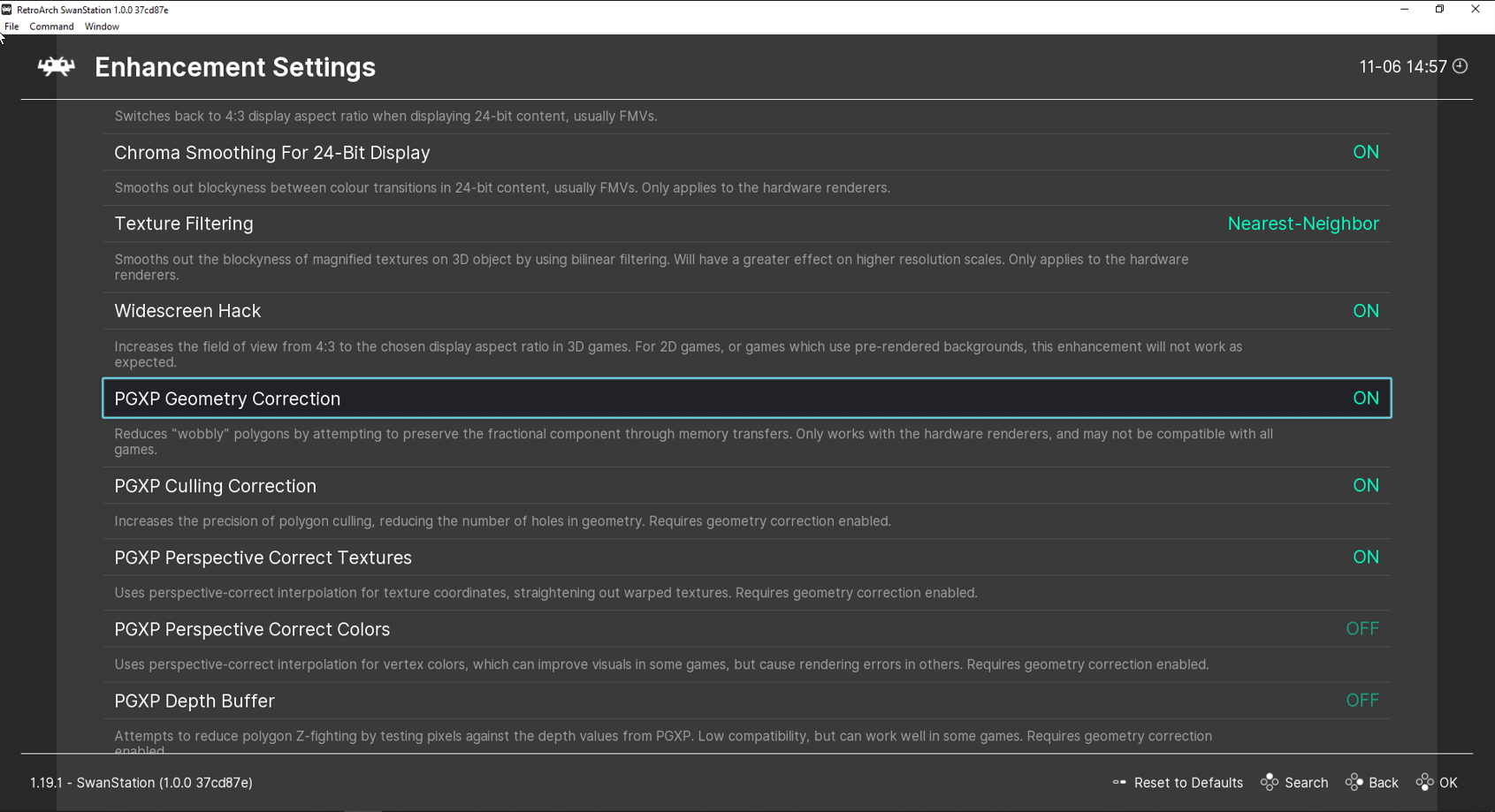
Task: Select the PGXP Geometry Correction label
Action: click(x=227, y=398)
